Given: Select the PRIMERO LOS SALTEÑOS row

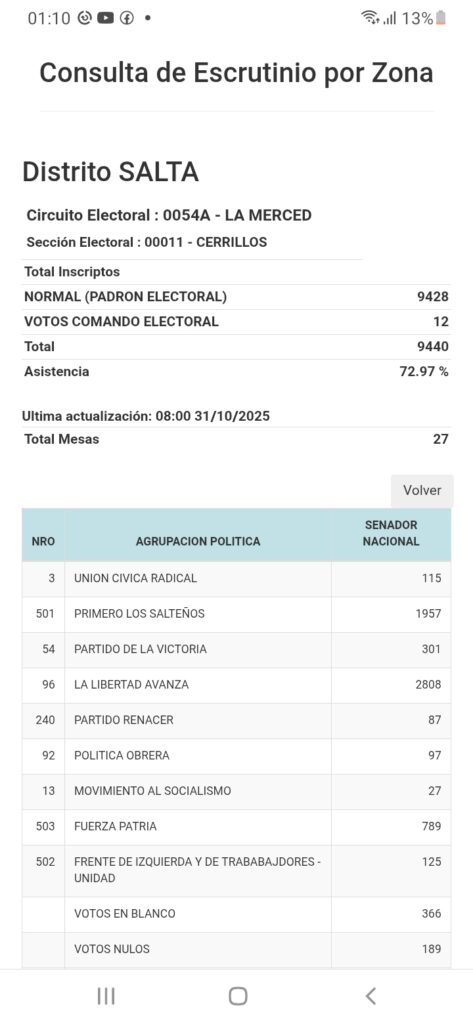Looking at the screenshot, I should tap(236, 614).
